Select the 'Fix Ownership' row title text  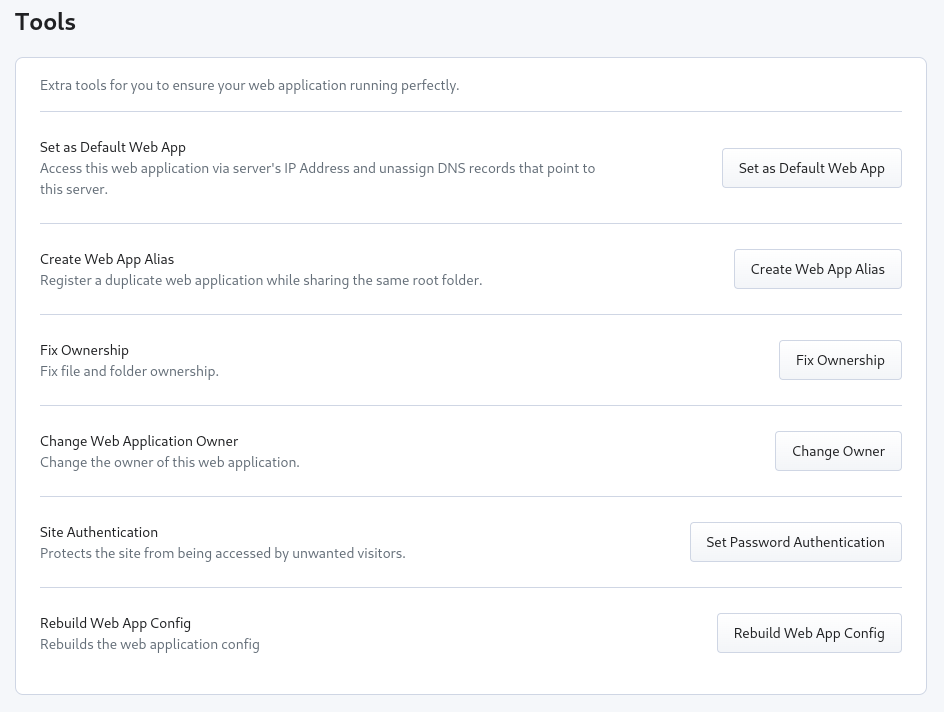pos(84,350)
